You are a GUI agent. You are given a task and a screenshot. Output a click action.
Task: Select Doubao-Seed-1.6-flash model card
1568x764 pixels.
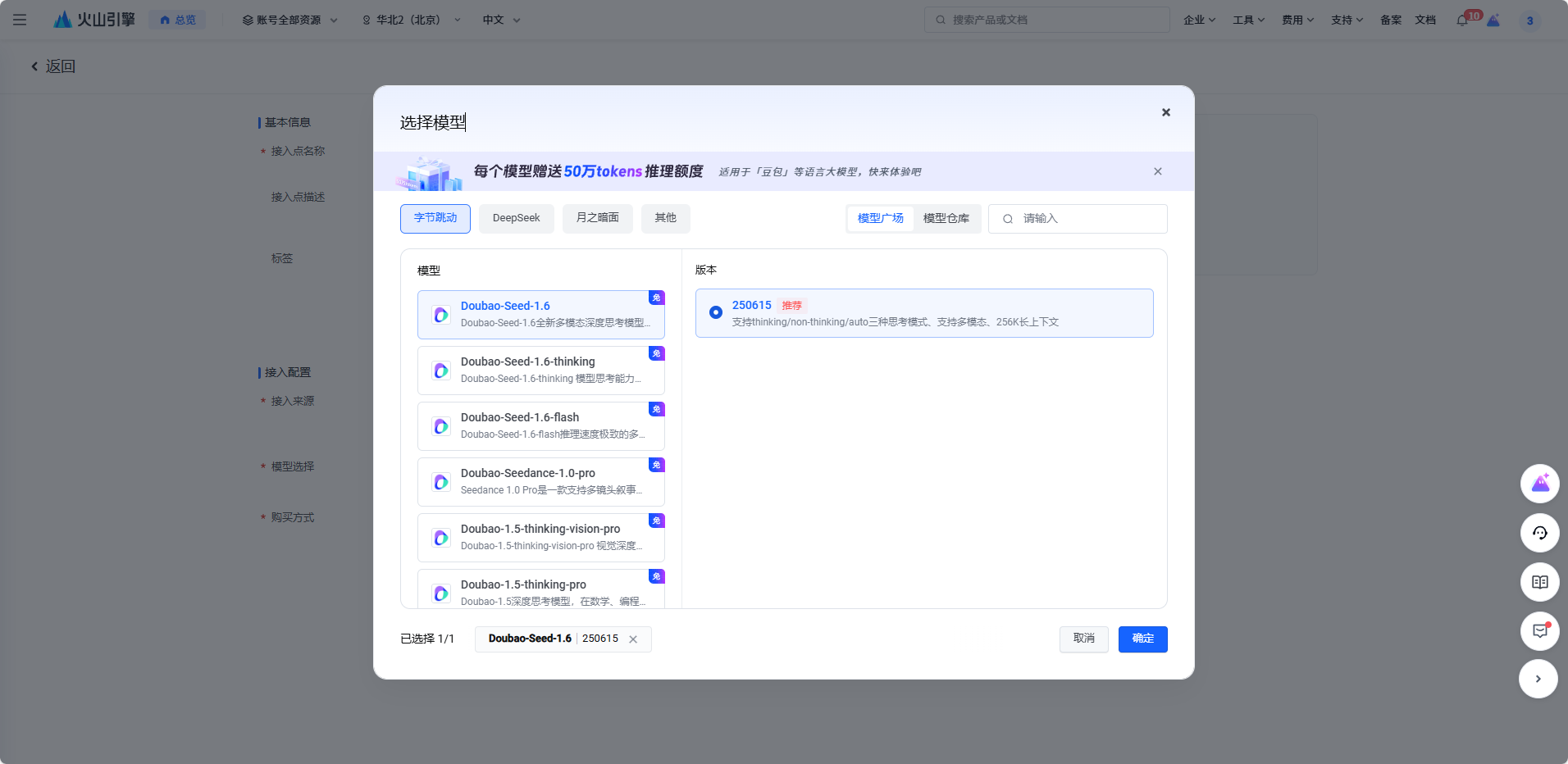pyautogui.click(x=541, y=426)
